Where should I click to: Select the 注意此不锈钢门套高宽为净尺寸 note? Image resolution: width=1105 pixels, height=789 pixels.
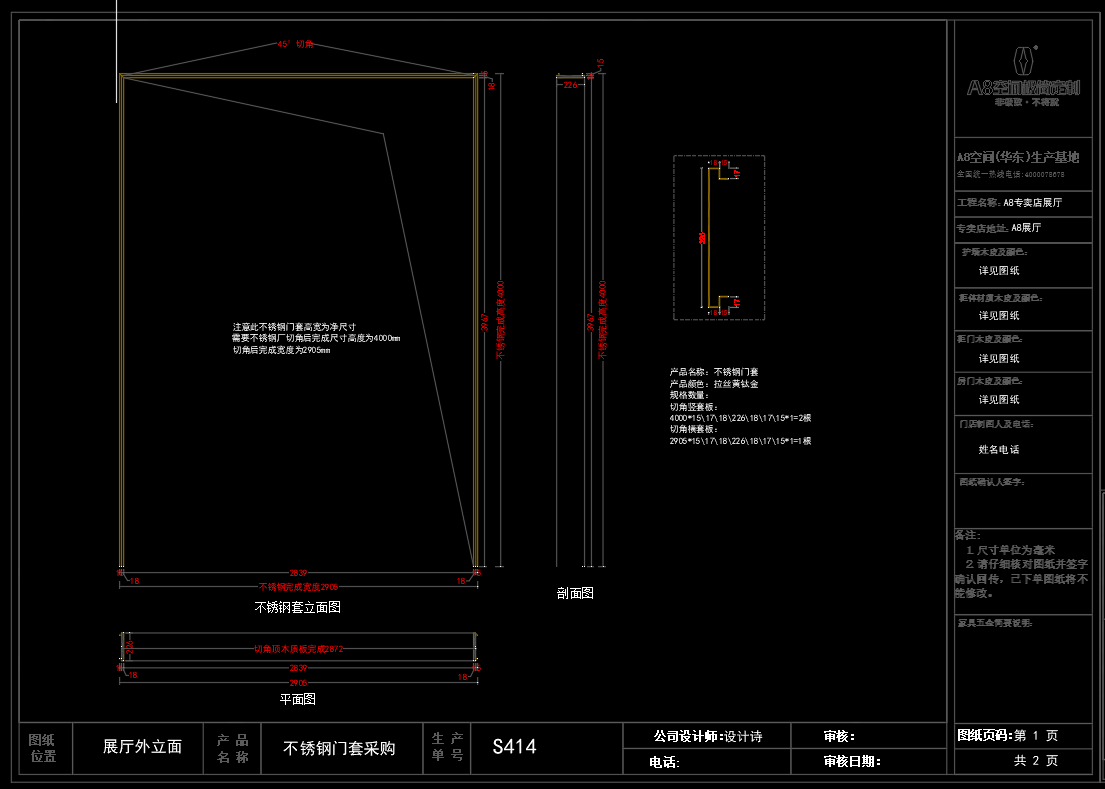pos(295,327)
